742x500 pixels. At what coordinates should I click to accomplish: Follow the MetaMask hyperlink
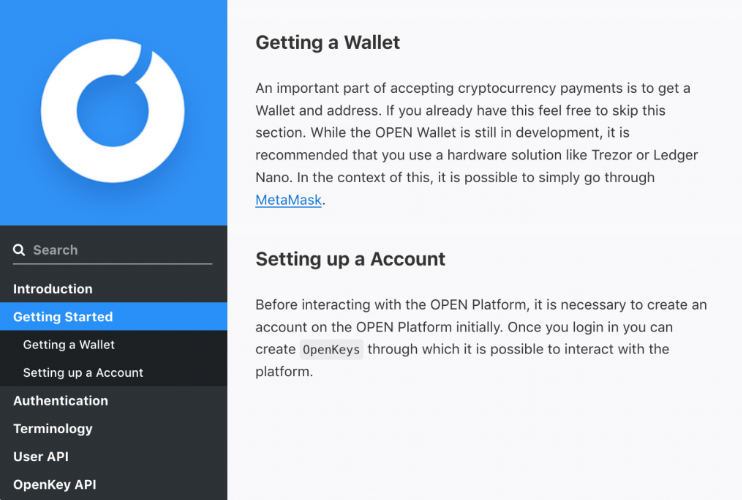pos(289,200)
